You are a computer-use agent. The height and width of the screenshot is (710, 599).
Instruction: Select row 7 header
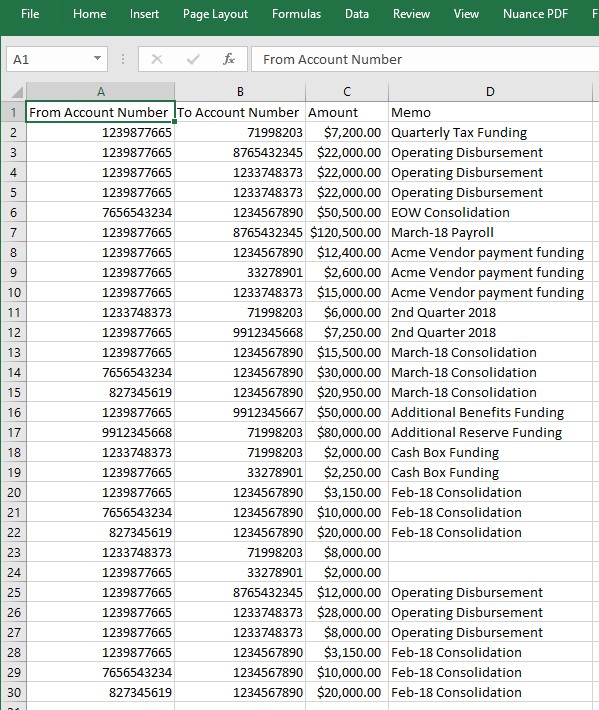[14, 232]
